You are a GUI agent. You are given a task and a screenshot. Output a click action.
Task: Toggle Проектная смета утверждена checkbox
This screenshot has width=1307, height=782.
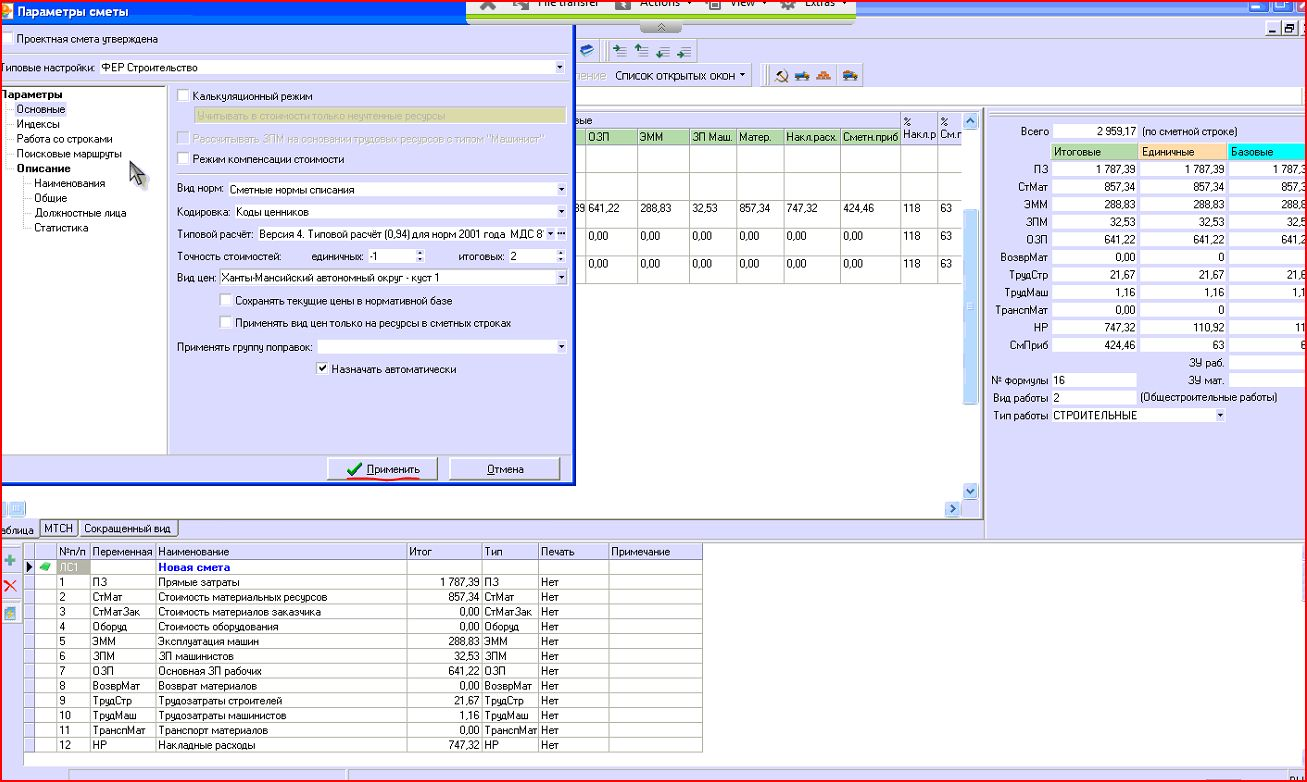(x=7, y=39)
